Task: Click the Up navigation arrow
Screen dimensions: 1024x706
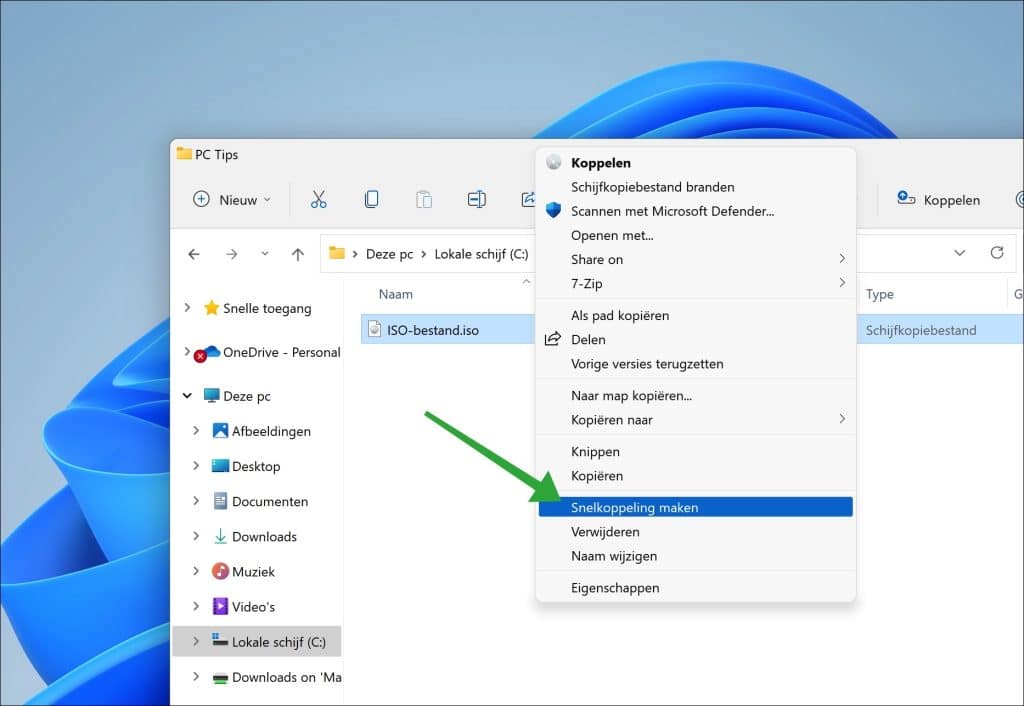Action: (x=297, y=254)
